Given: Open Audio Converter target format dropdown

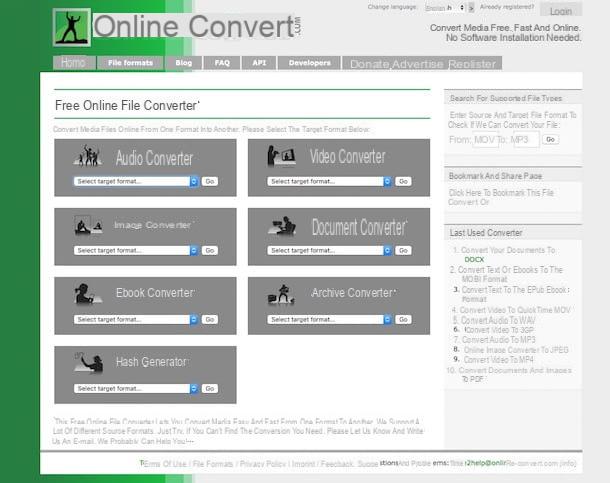Looking at the screenshot, I should point(136,182).
